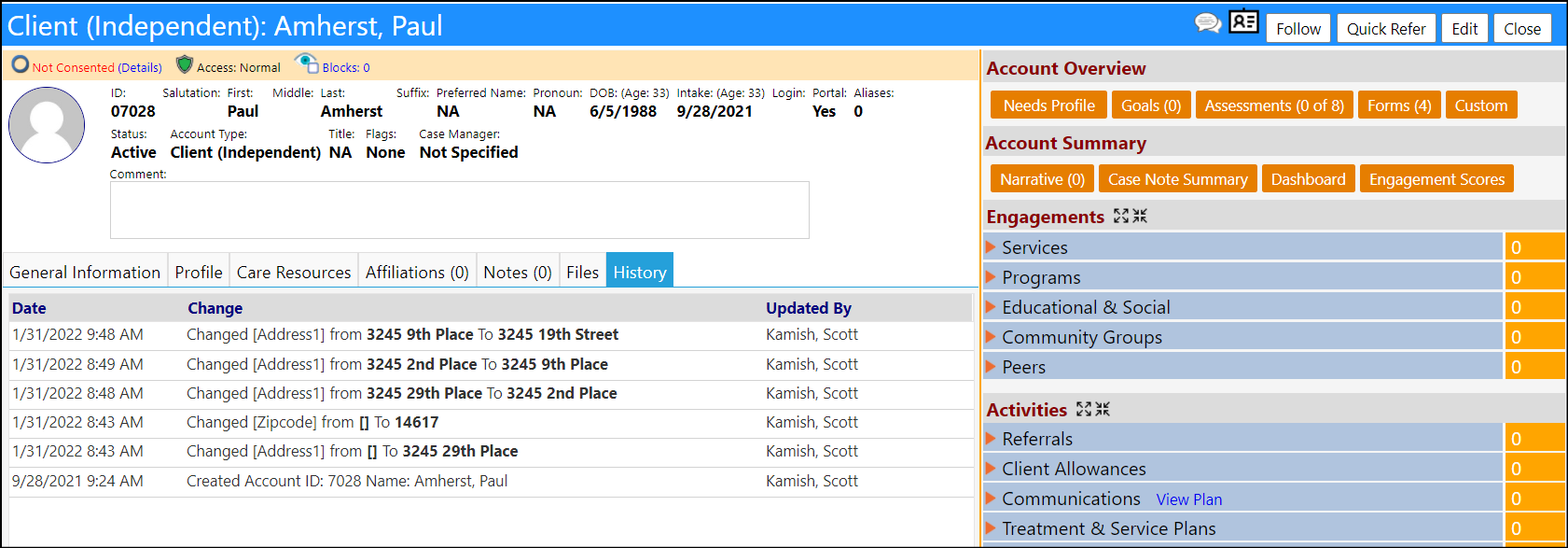Open the Profile tab
This screenshot has height=548, width=1568.
point(199,272)
